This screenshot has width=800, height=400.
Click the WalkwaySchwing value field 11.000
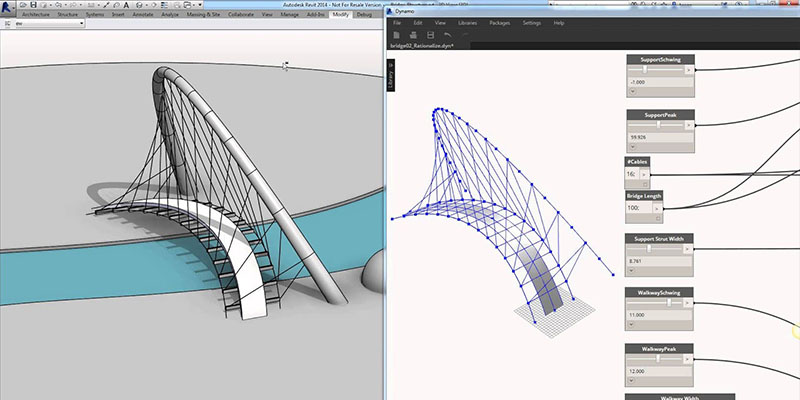click(x=659, y=315)
